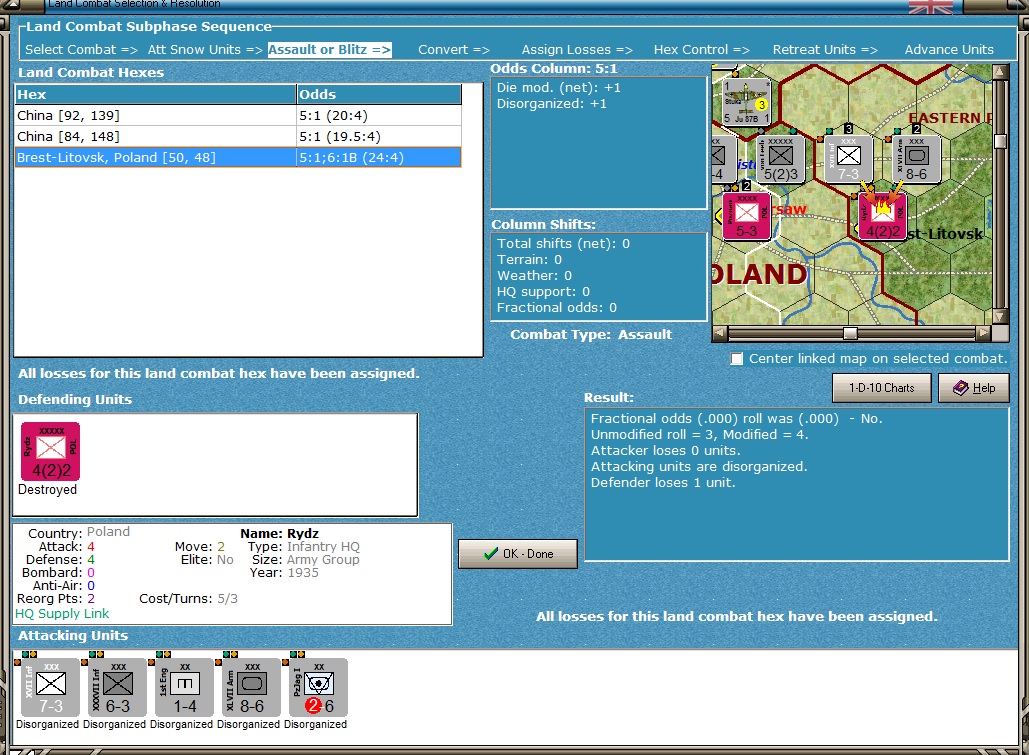1029x755 pixels.
Task: Click Defender loses 1 unit line
Action: click(663, 483)
